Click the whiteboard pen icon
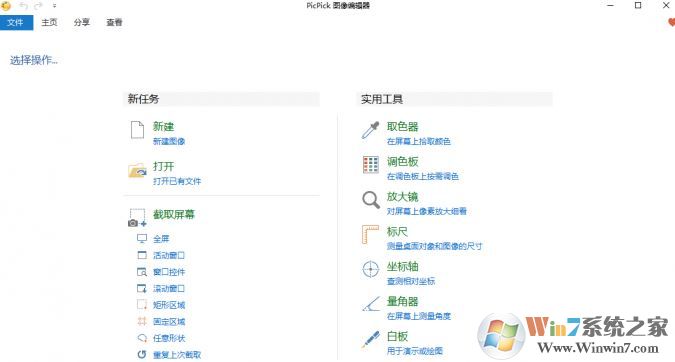 click(371, 339)
